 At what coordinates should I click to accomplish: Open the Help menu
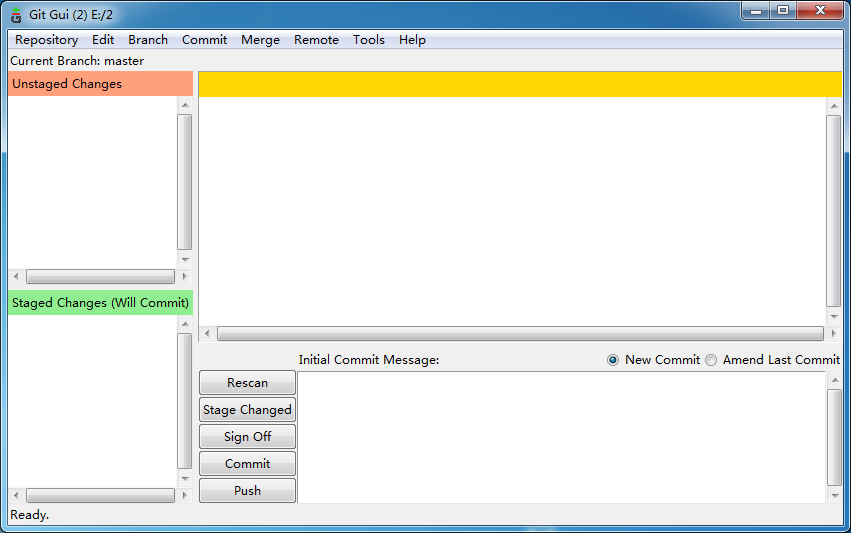click(x=412, y=40)
